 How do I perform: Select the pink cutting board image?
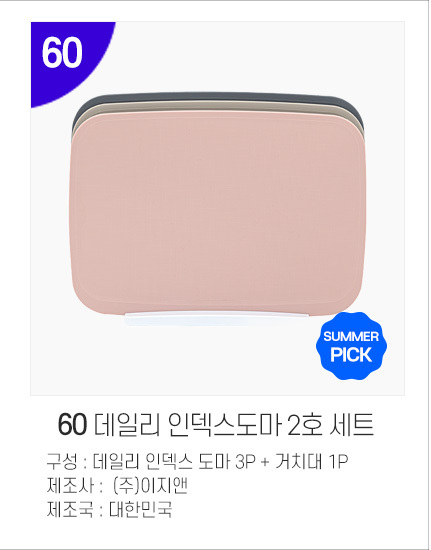tap(217, 214)
